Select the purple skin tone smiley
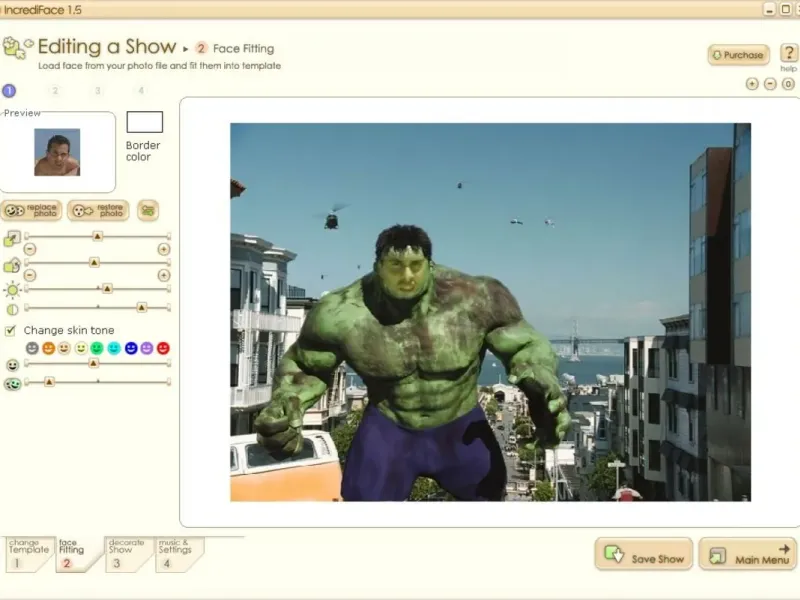This screenshot has width=800, height=600. (x=147, y=348)
